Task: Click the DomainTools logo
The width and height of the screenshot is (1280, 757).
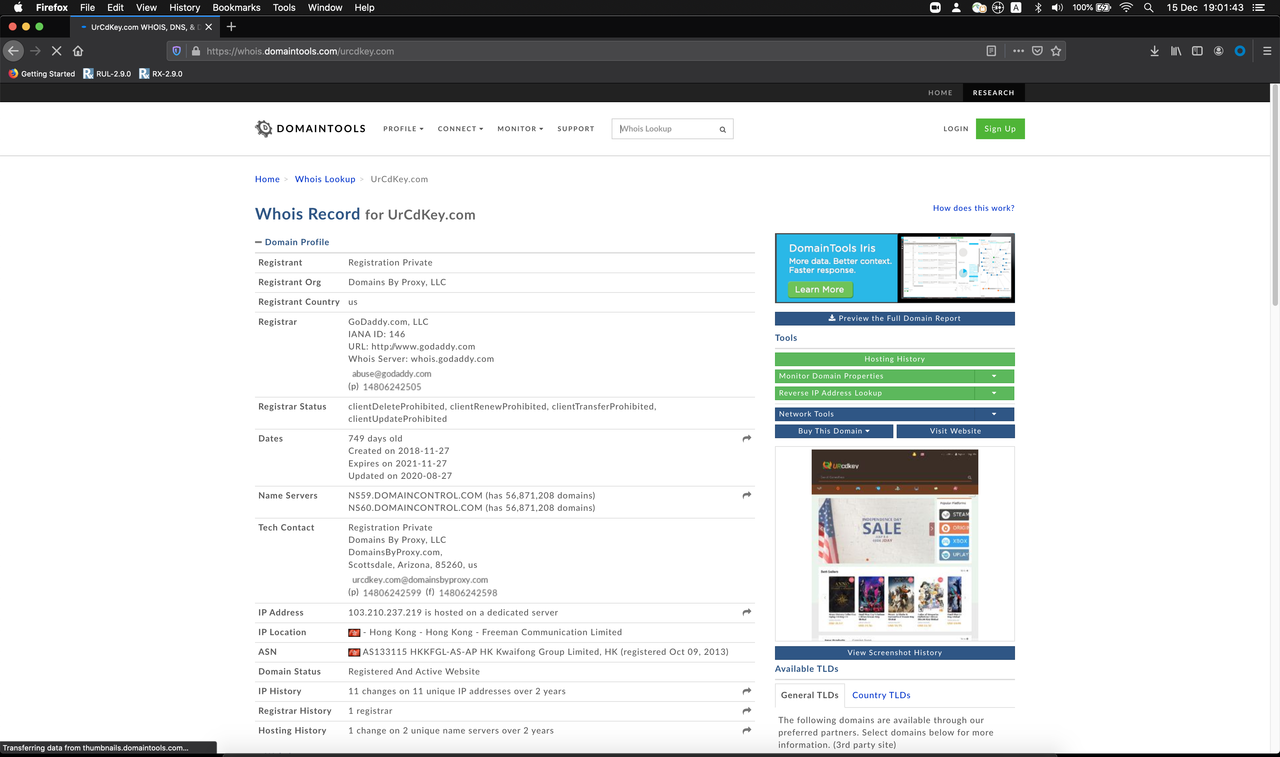Action: (x=310, y=129)
